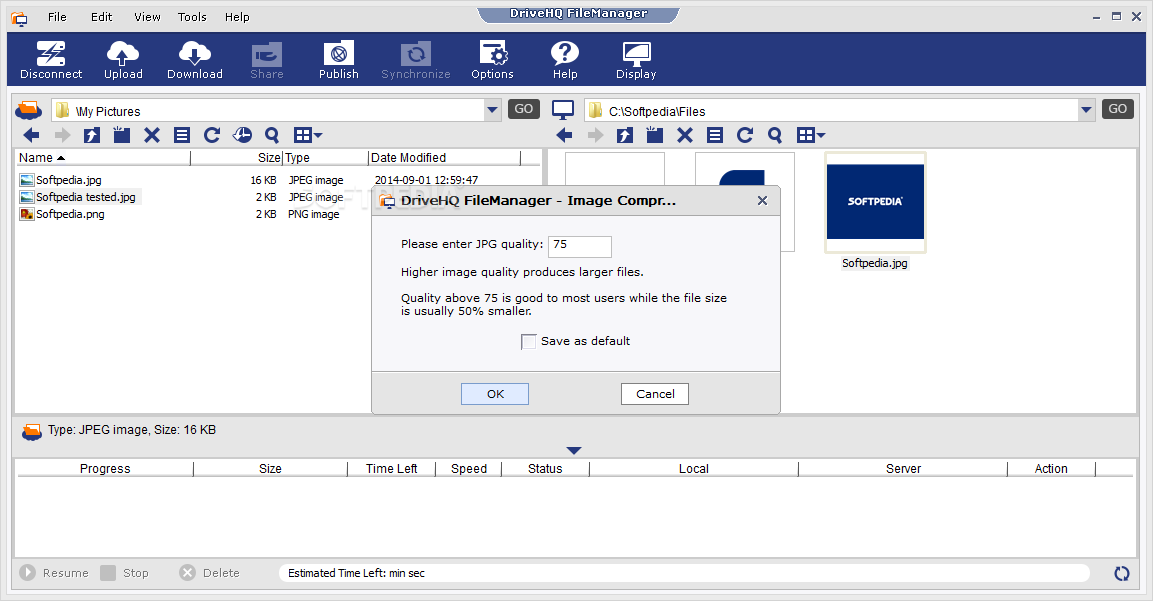Go up one folder in remote pane
Viewport: 1153px width, 601px height.
pos(91,135)
